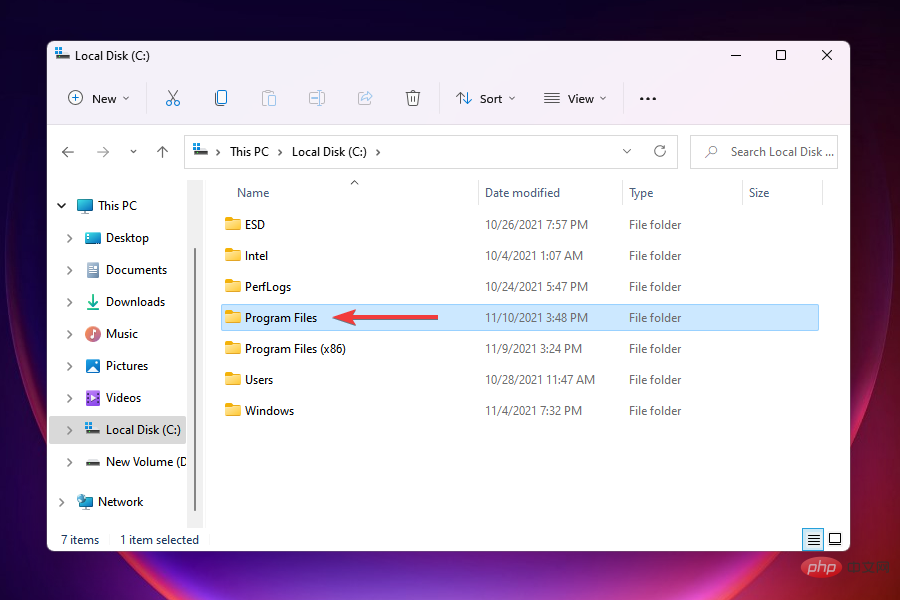Cut the selected folder with scissors icon

pyautogui.click(x=173, y=98)
